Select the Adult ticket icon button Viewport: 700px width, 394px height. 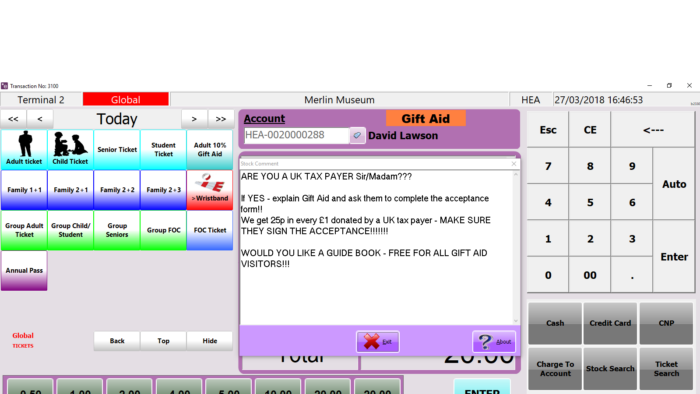24,149
